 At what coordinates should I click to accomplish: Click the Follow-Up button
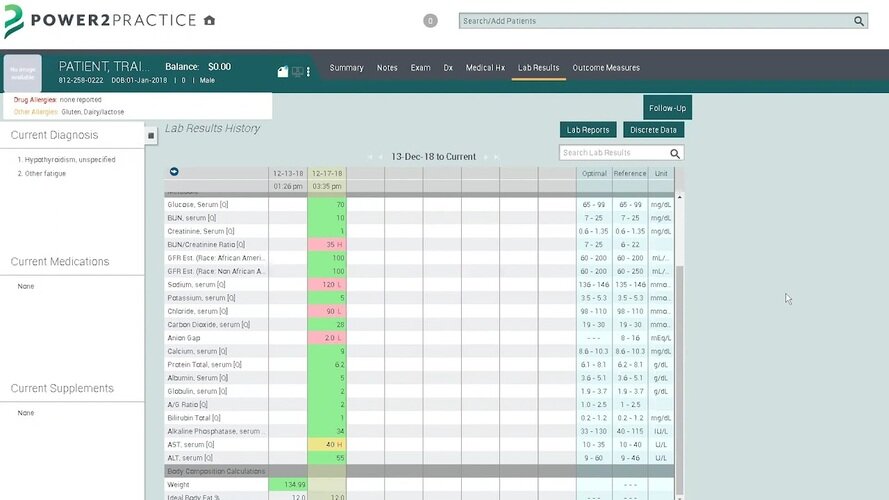[x=667, y=108]
